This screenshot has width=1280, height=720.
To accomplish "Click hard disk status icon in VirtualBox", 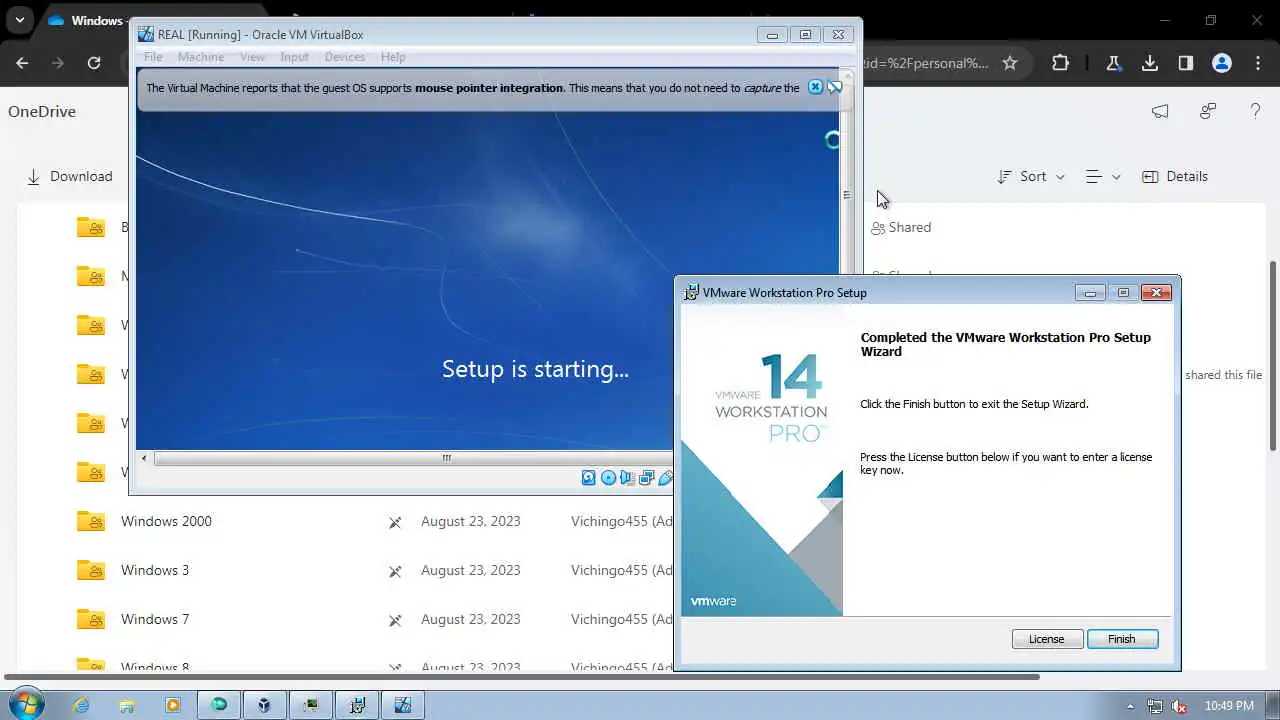I will tap(589, 478).
